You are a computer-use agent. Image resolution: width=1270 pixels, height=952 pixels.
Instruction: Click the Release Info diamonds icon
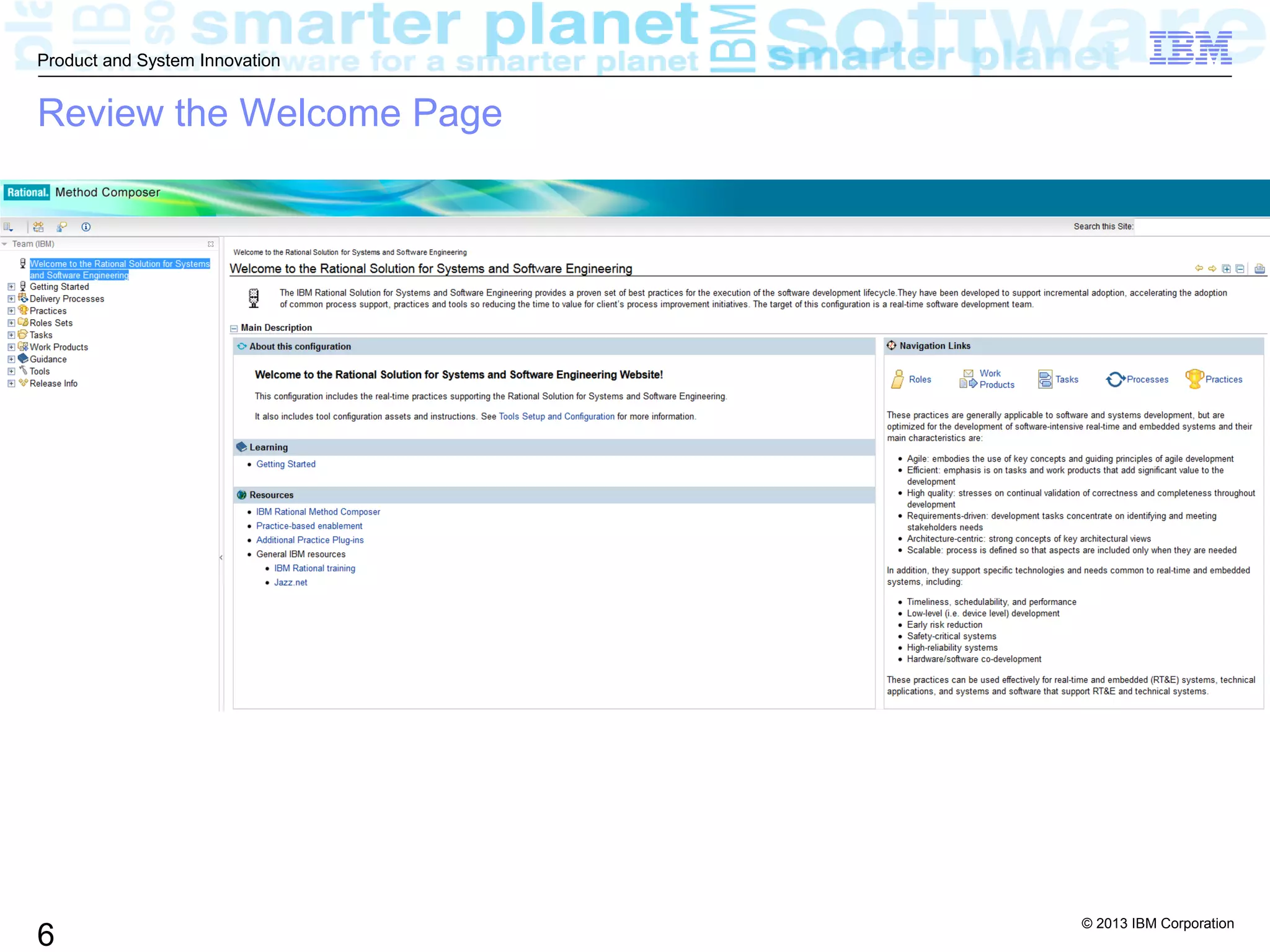[x=23, y=382]
